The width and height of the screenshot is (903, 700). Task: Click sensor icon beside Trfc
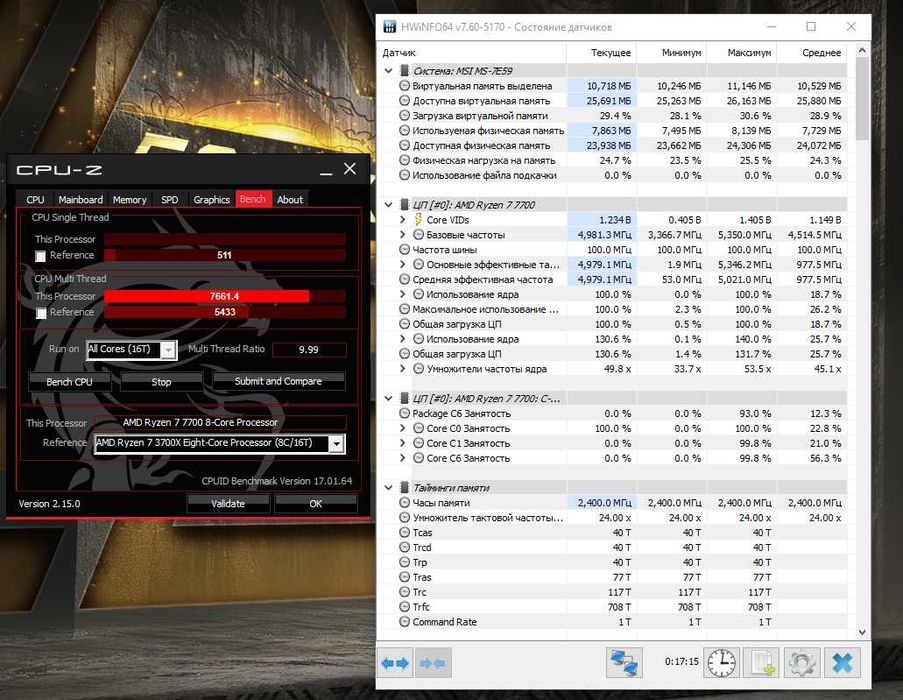405,607
